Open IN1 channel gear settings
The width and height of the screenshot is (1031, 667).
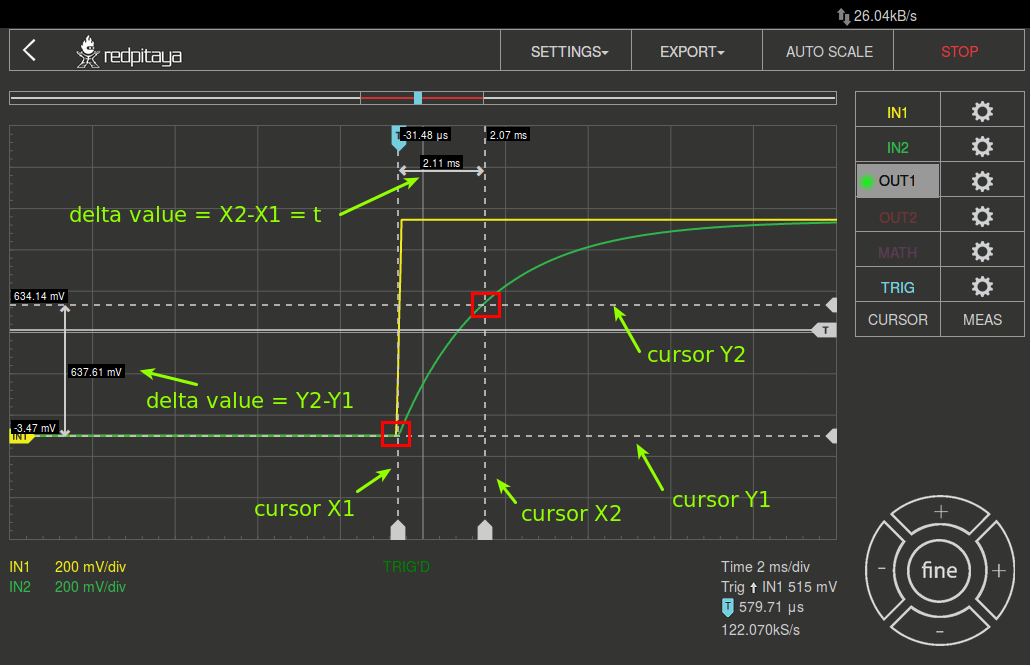coord(982,111)
